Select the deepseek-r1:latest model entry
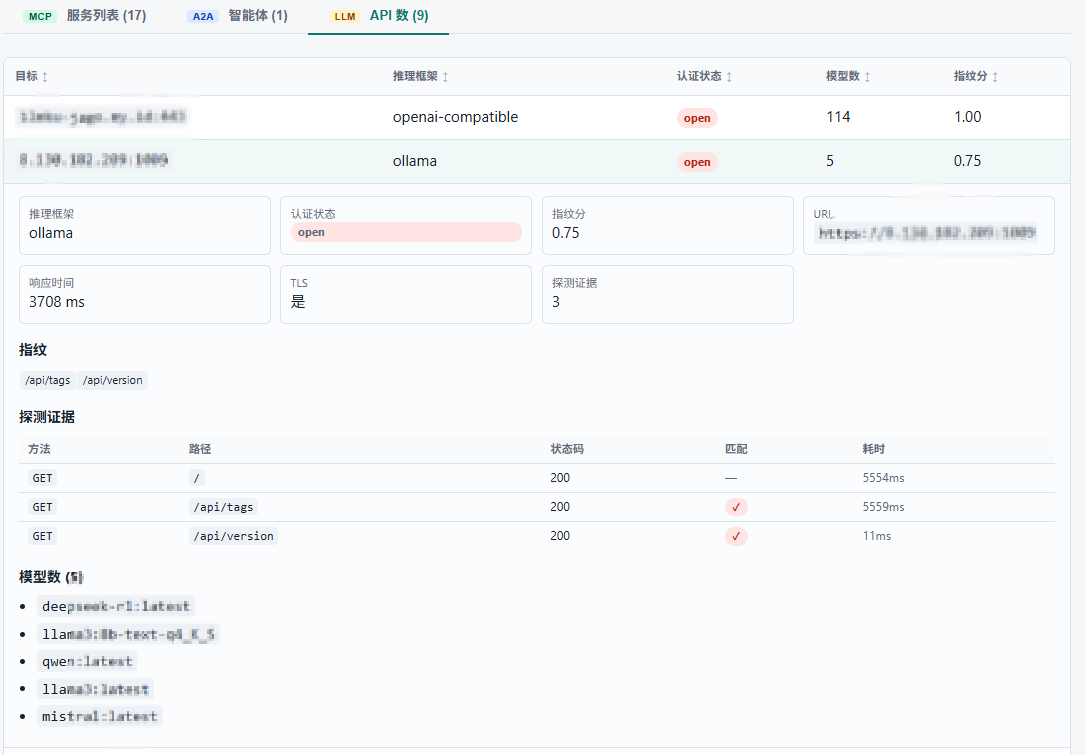 point(116,607)
